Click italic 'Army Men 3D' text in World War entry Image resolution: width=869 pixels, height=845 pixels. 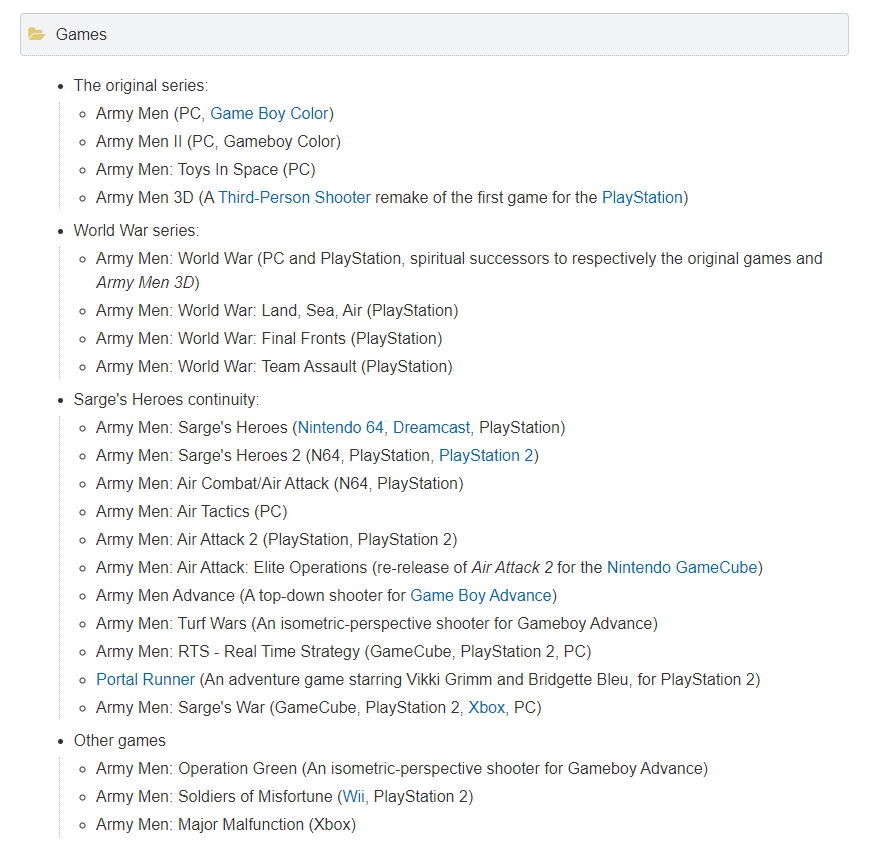(146, 283)
